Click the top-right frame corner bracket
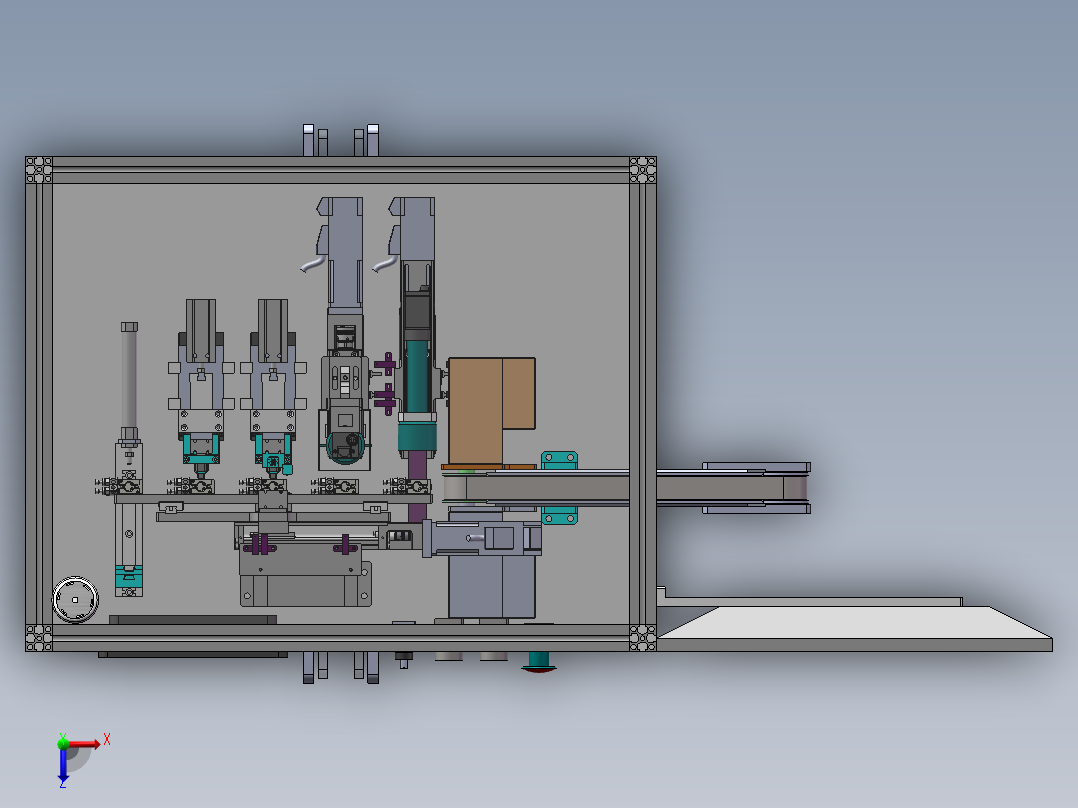1078x808 pixels. [x=643, y=170]
